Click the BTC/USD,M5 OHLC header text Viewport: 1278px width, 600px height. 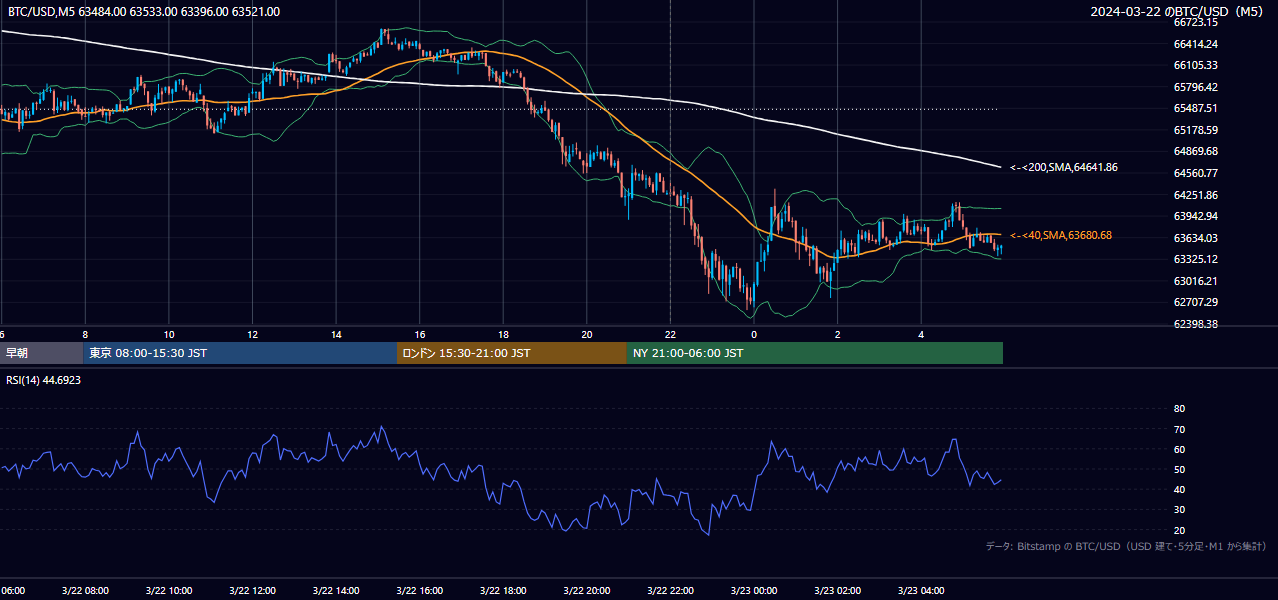pos(144,12)
